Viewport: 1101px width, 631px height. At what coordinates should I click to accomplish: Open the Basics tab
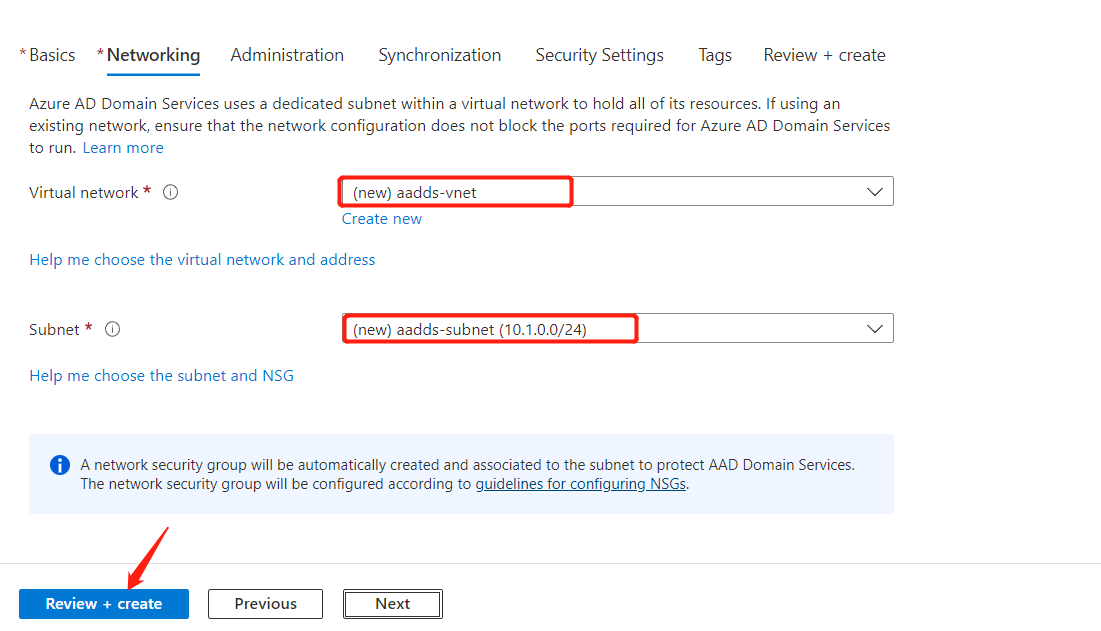(52, 55)
